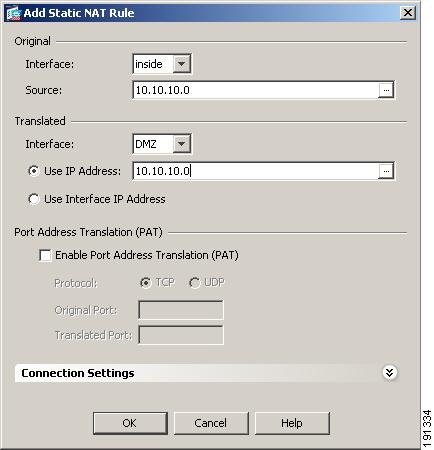Click into the Source address field

click(256, 90)
